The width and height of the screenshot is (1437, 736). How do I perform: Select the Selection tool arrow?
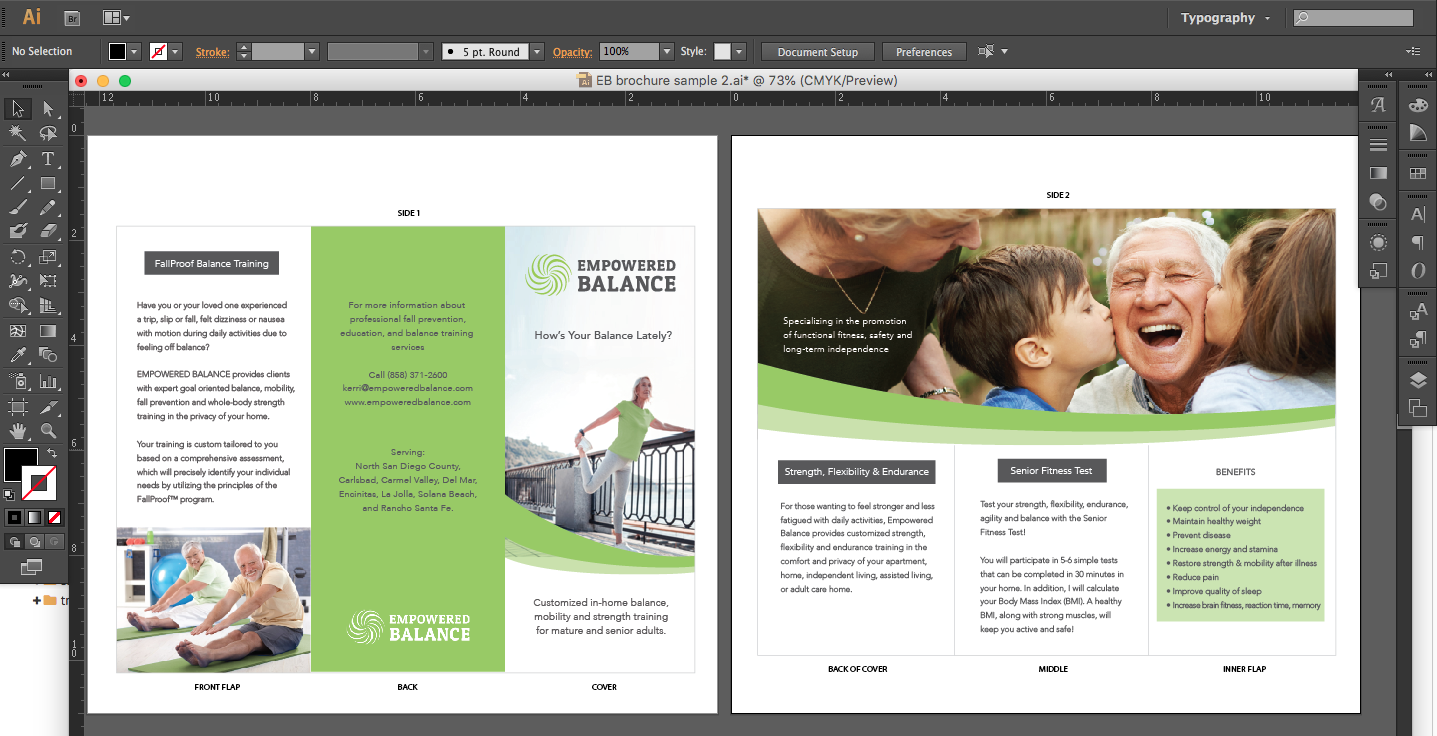tap(18, 108)
